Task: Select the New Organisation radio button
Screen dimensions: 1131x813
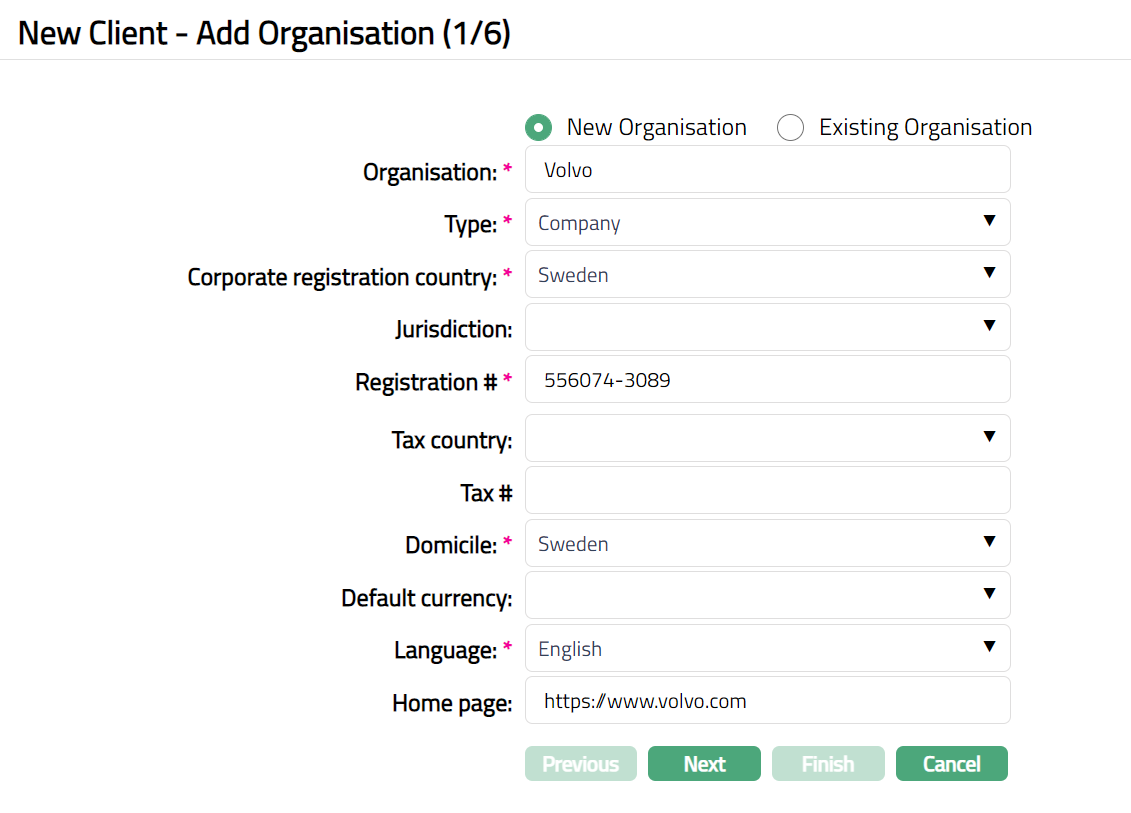Action: (x=539, y=128)
